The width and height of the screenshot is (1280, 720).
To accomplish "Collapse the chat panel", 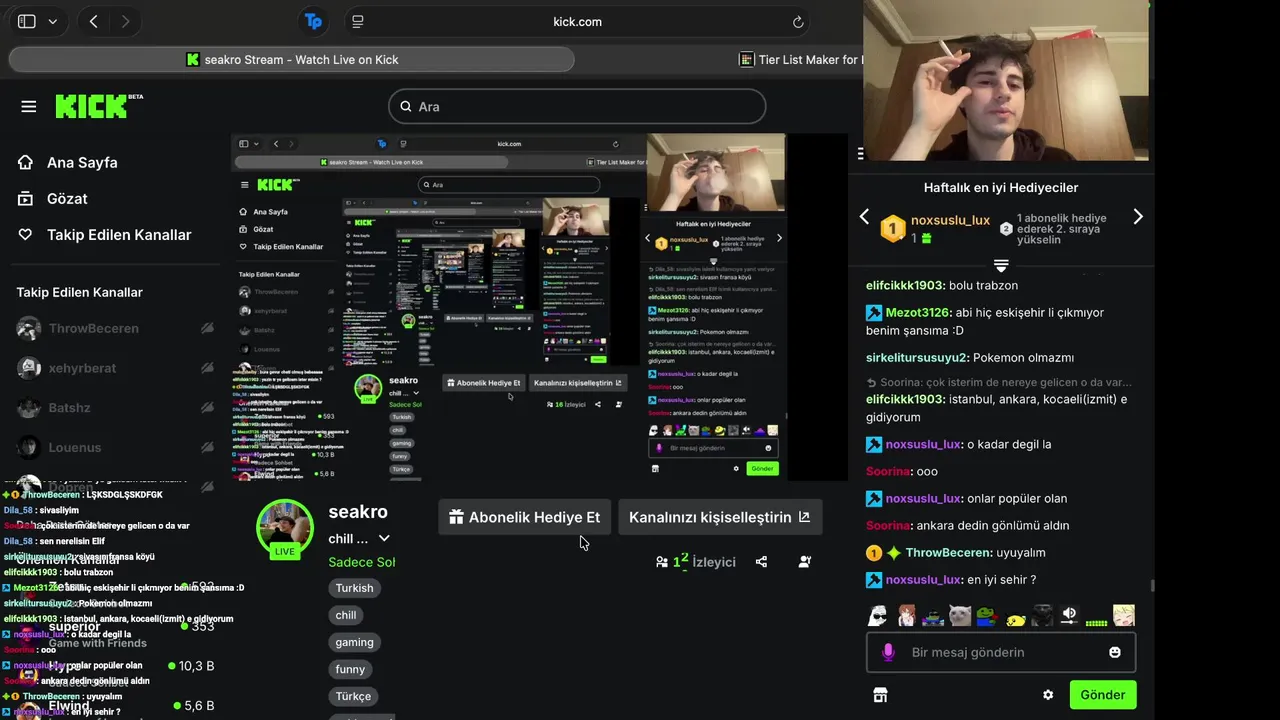I will click(x=862, y=154).
